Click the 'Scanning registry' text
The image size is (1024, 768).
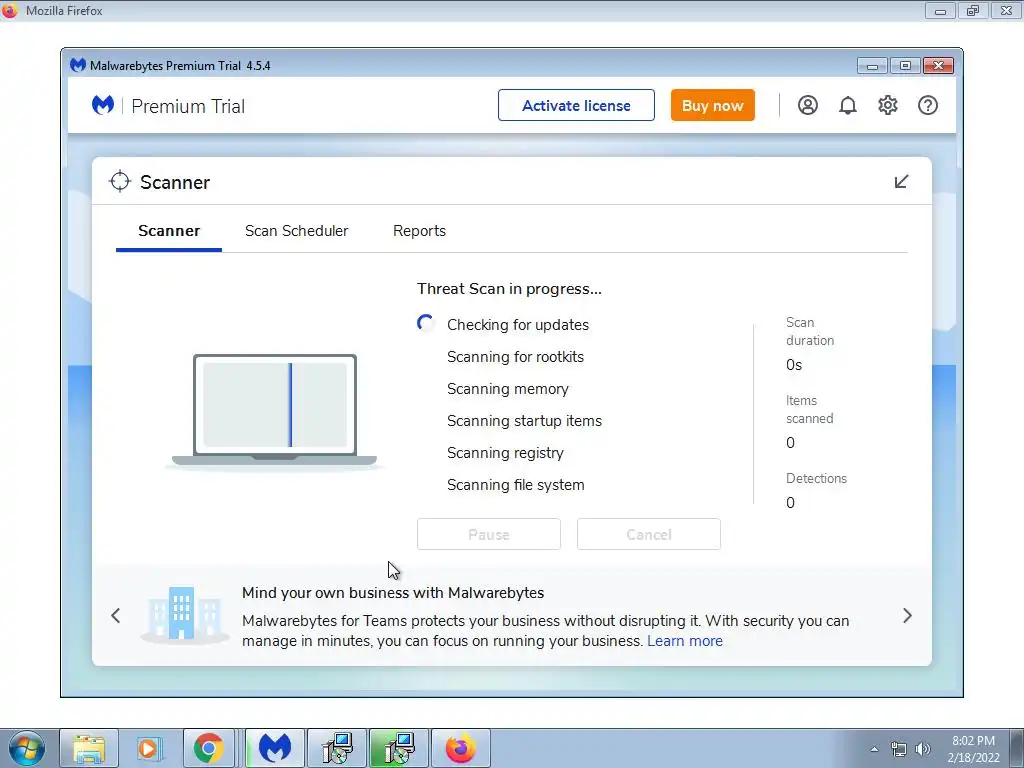(x=505, y=453)
